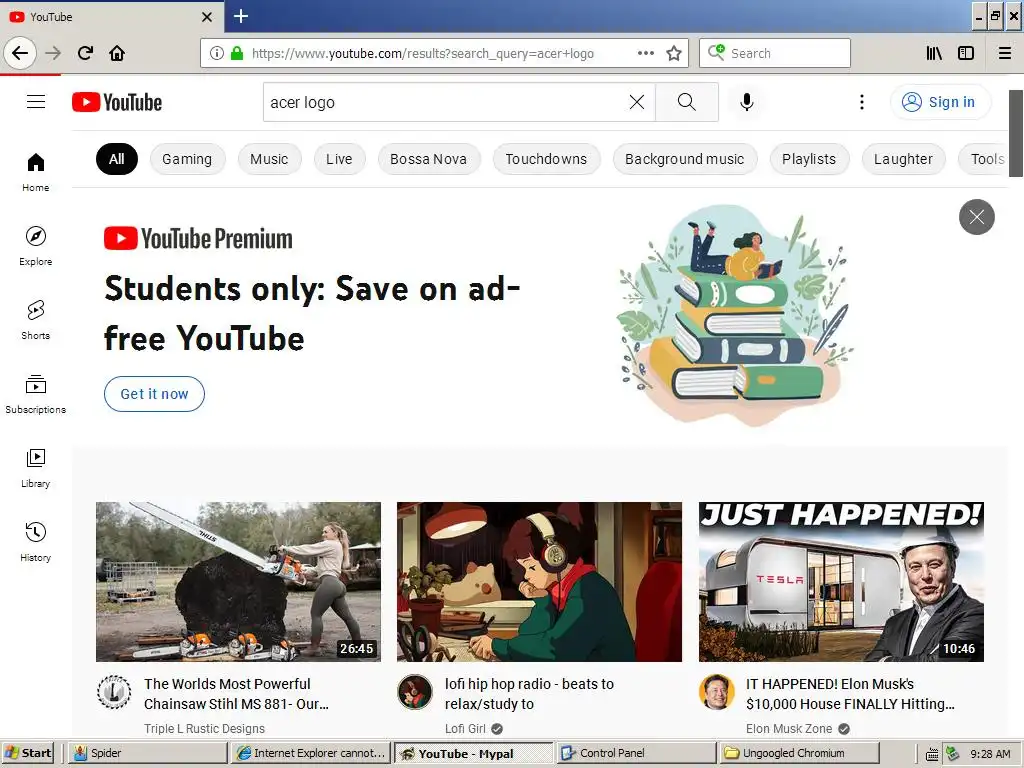Switch to Ungoogled Chromium taskbar item
The width and height of the screenshot is (1024, 768).
tap(799, 753)
